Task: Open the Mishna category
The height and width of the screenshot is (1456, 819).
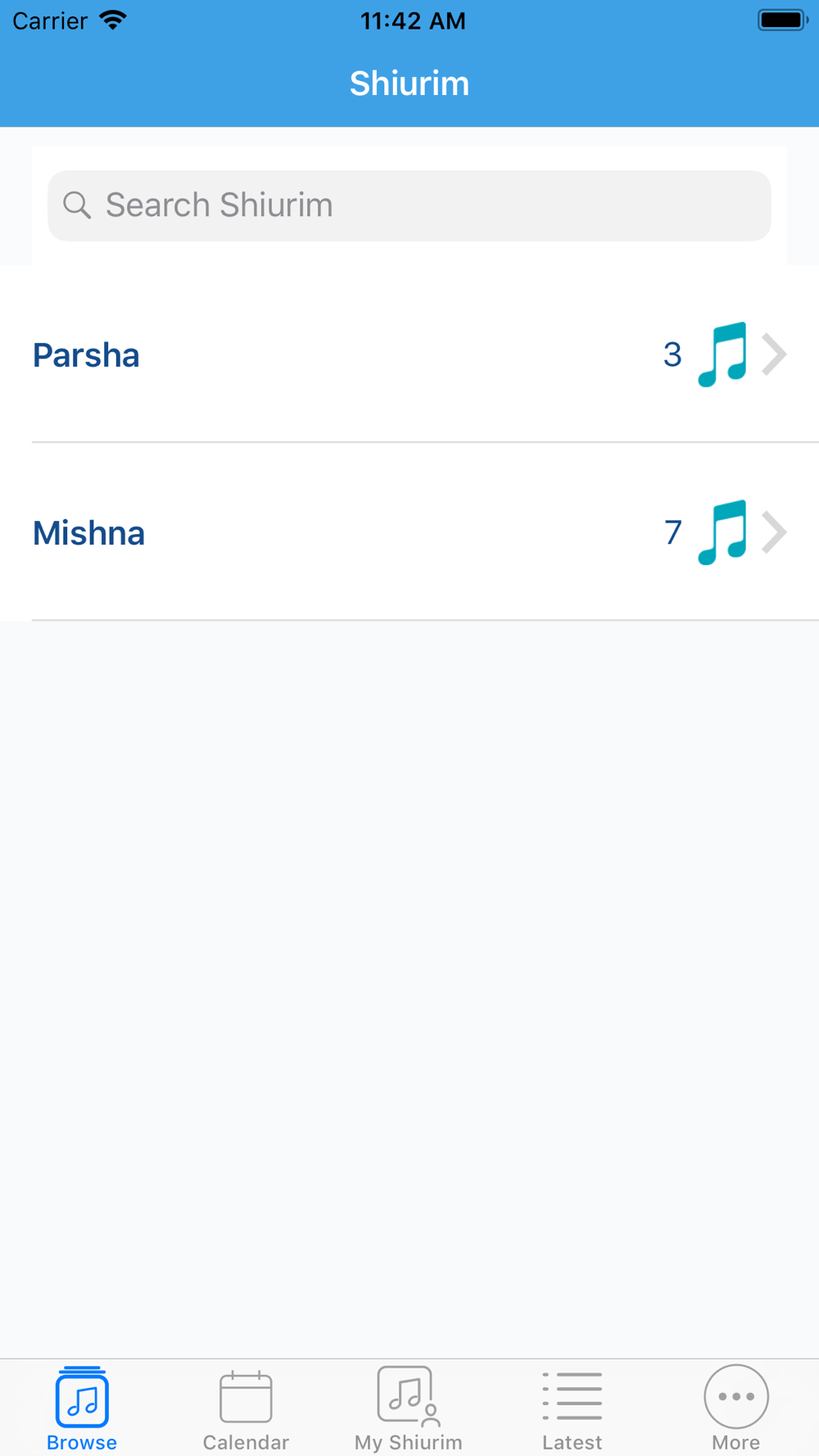Action: [x=409, y=532]
